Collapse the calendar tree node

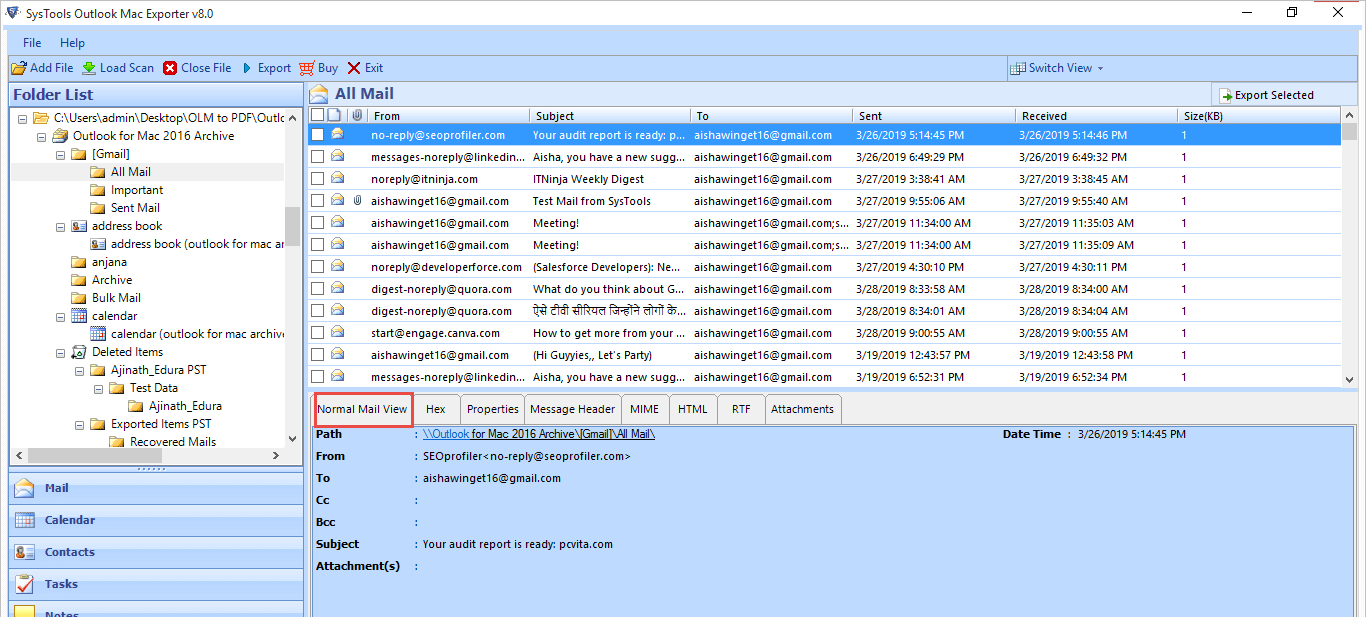(x=61, y=316)
